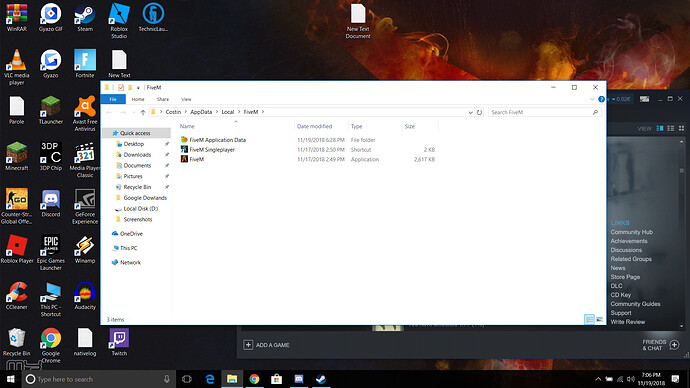Select the Recycle Bin desktop icon
The image size is (690, 388).
[x=17, y=342]
